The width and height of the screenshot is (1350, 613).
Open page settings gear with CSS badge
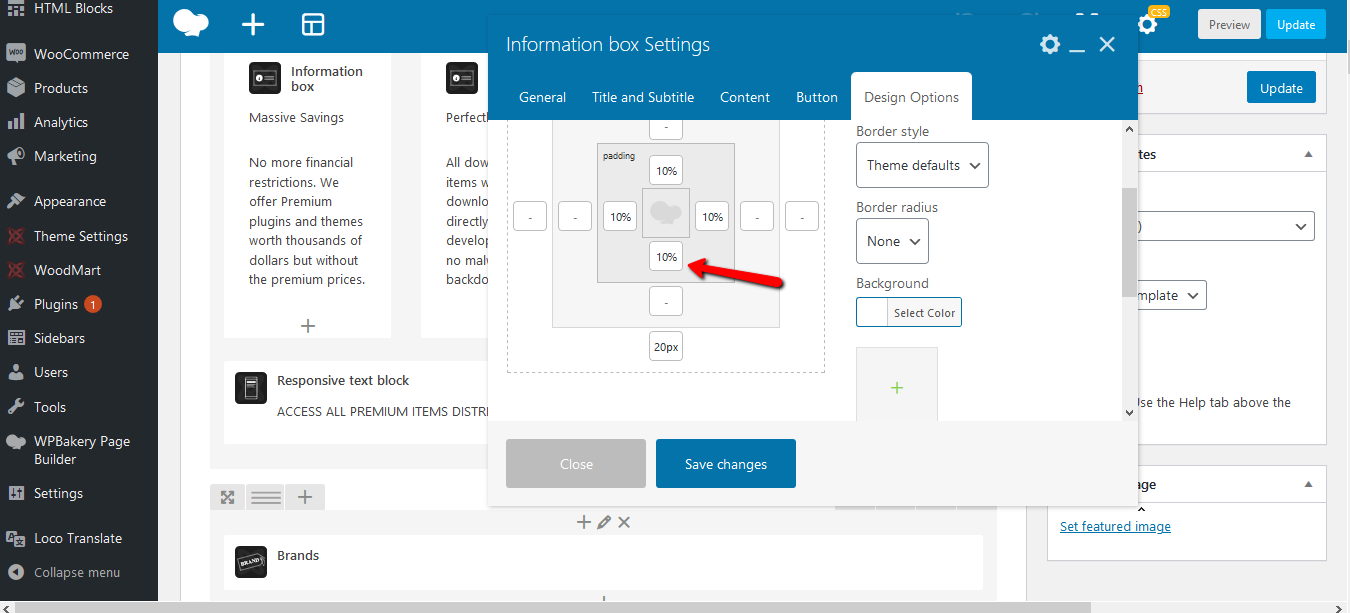pos(1147,24)
